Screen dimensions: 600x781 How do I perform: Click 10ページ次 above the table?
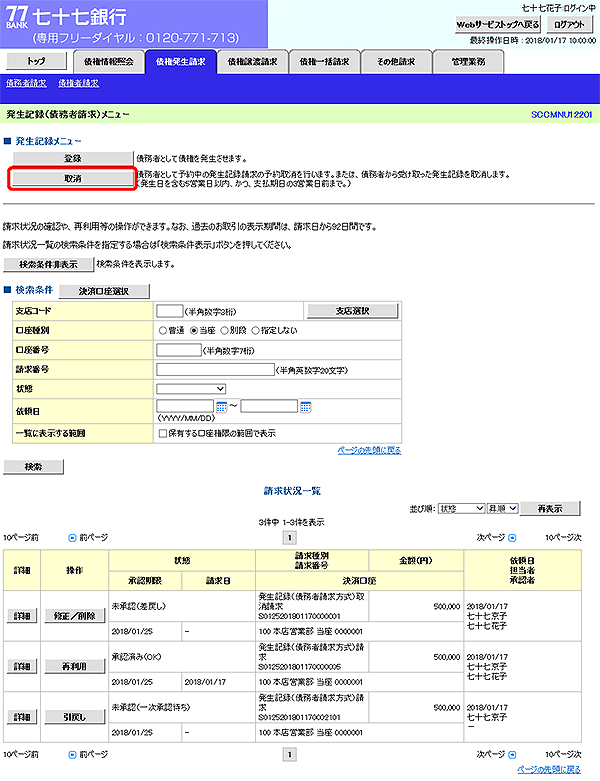click(563, 538)
